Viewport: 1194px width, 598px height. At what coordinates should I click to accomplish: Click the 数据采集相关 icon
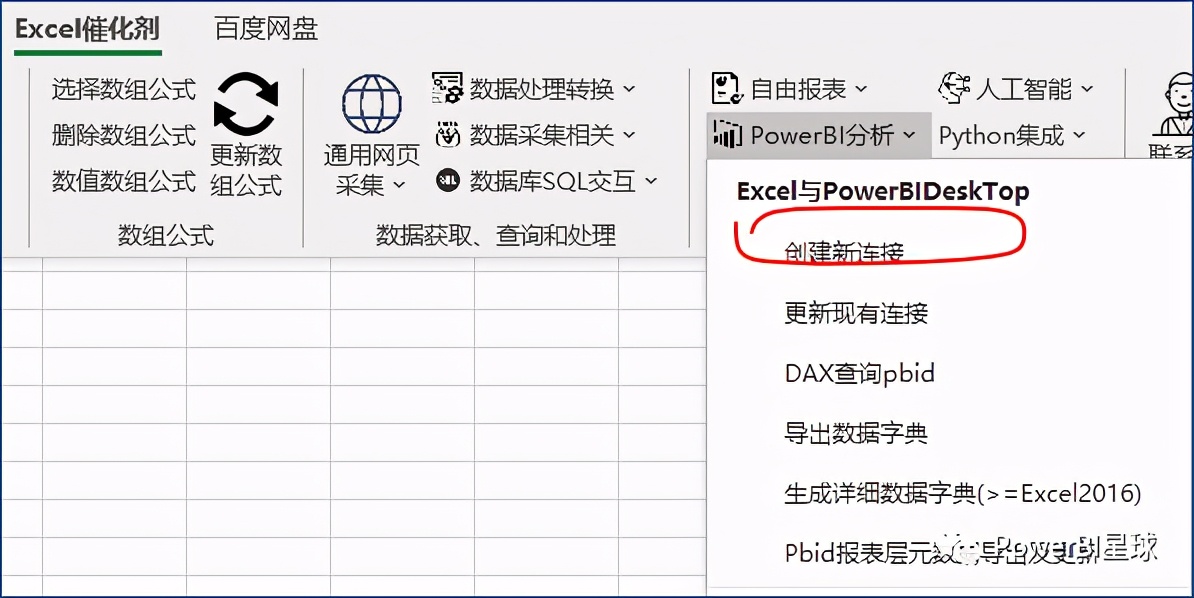click(449, 134)
